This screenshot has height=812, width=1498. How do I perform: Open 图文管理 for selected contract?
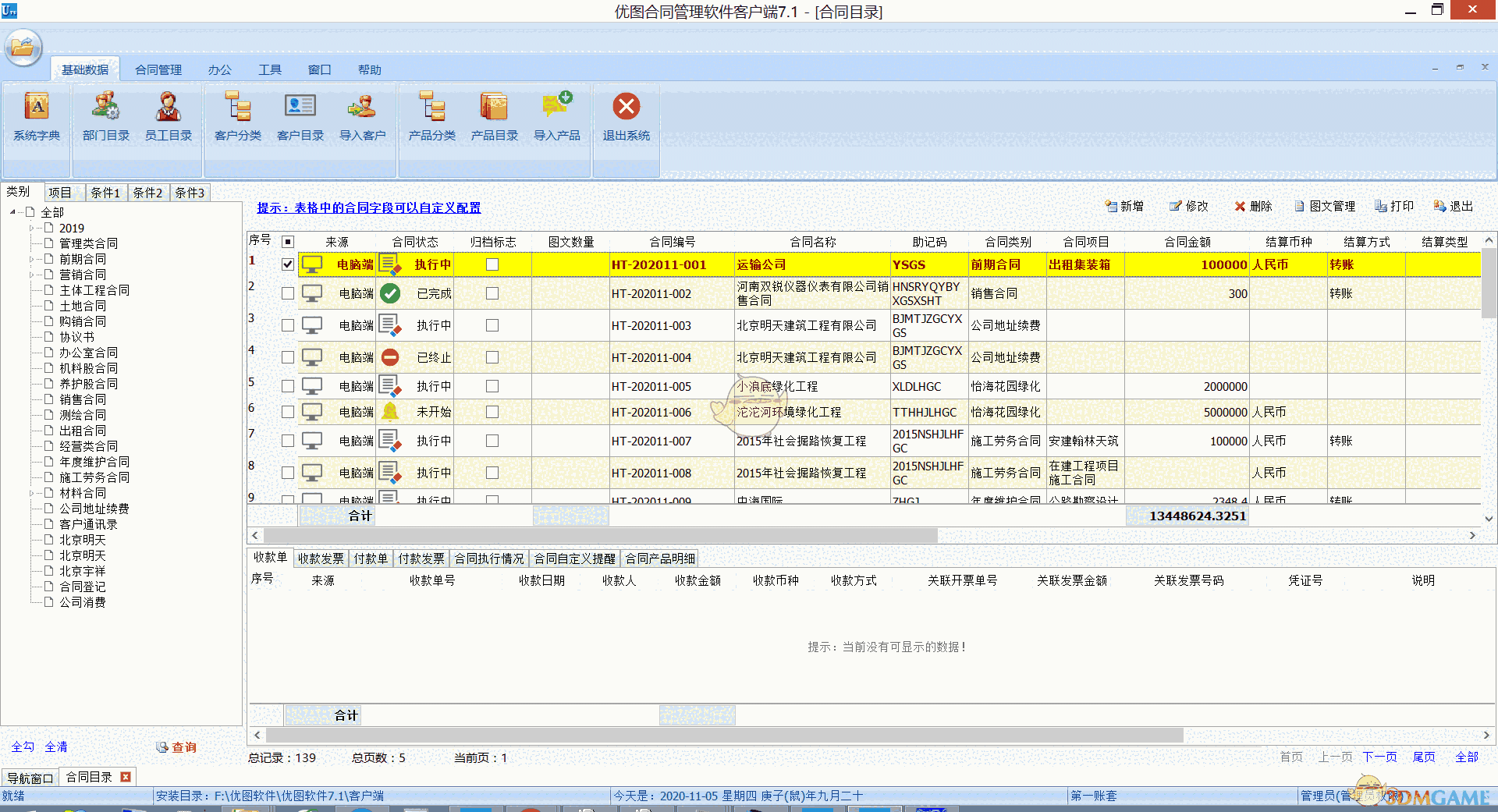[1324, 206]
